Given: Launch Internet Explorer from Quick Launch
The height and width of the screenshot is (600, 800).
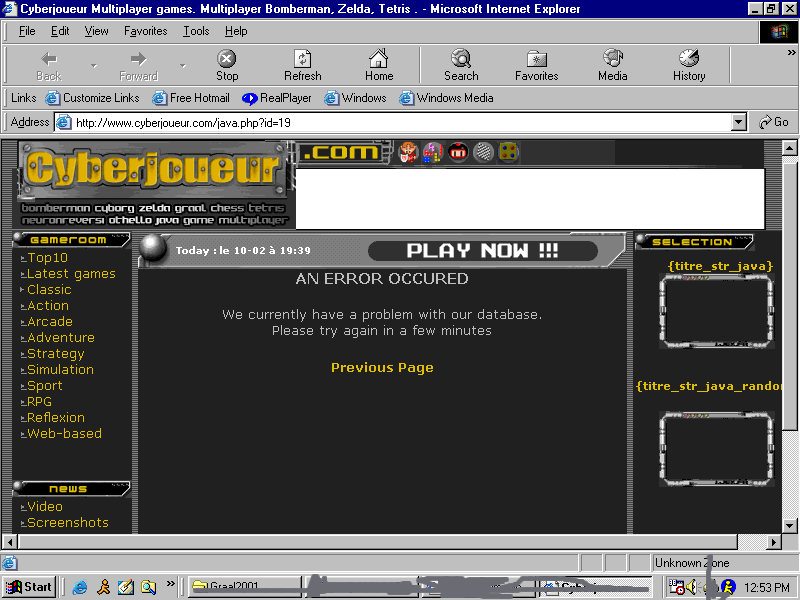Looking at the screenshot, I should (80, 587).
